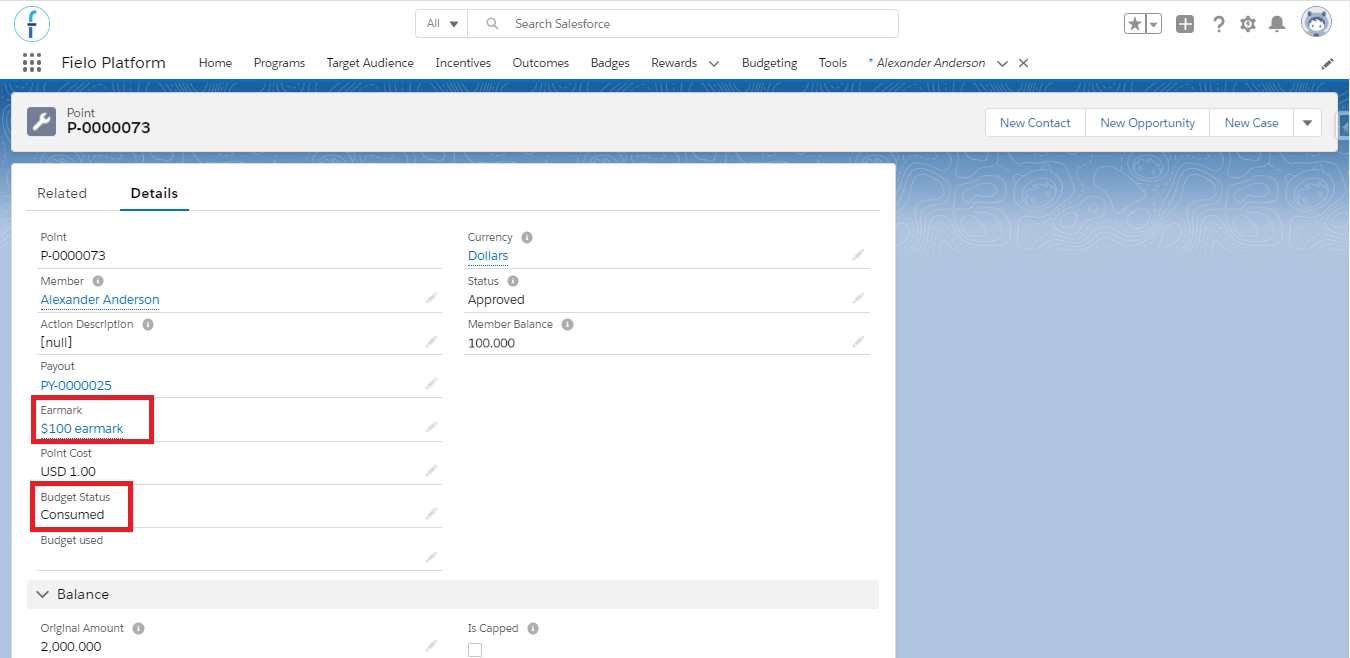Show info for Currency field
The height and width of the screenshot is (658, 1350).
[x=527, y=238]
